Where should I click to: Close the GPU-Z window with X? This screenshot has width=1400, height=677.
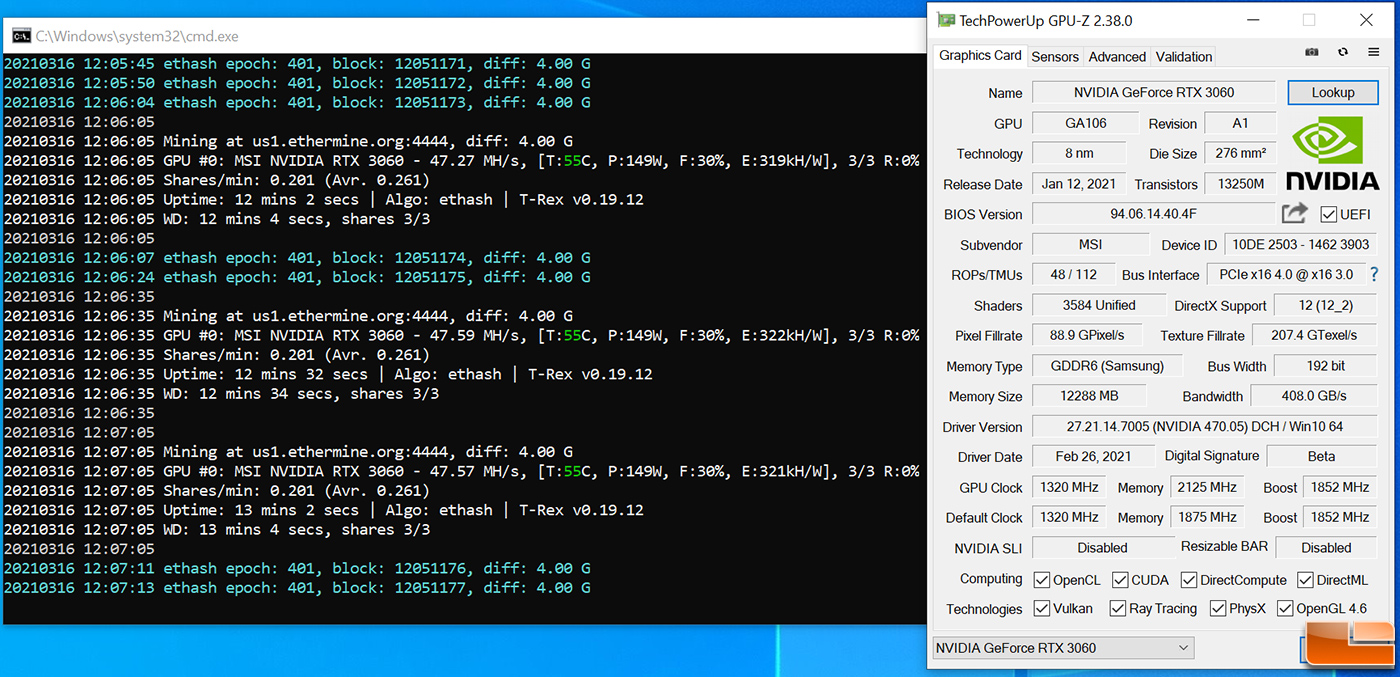pyautogui.click(x=1366, y=20)
